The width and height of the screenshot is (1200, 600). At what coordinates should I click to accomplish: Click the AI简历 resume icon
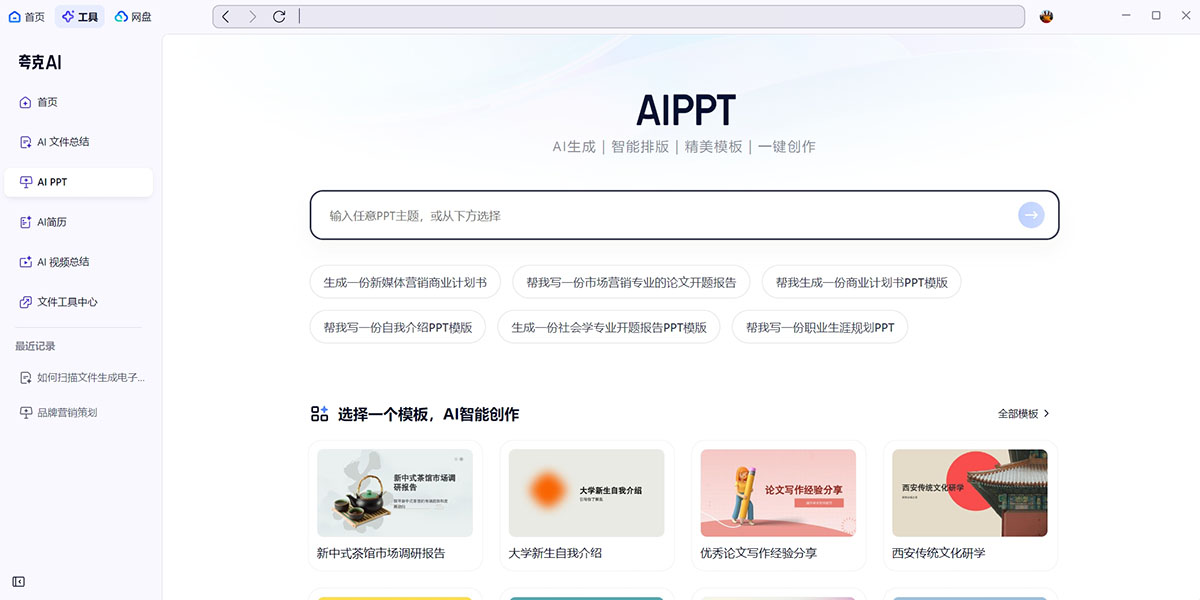click(x=26, y=222)
